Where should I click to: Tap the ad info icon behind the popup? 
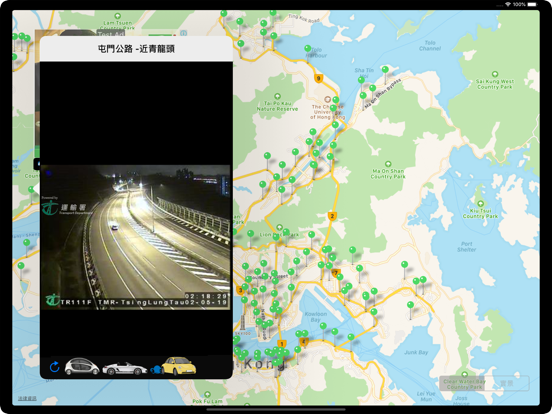click(x=183, y=33)
